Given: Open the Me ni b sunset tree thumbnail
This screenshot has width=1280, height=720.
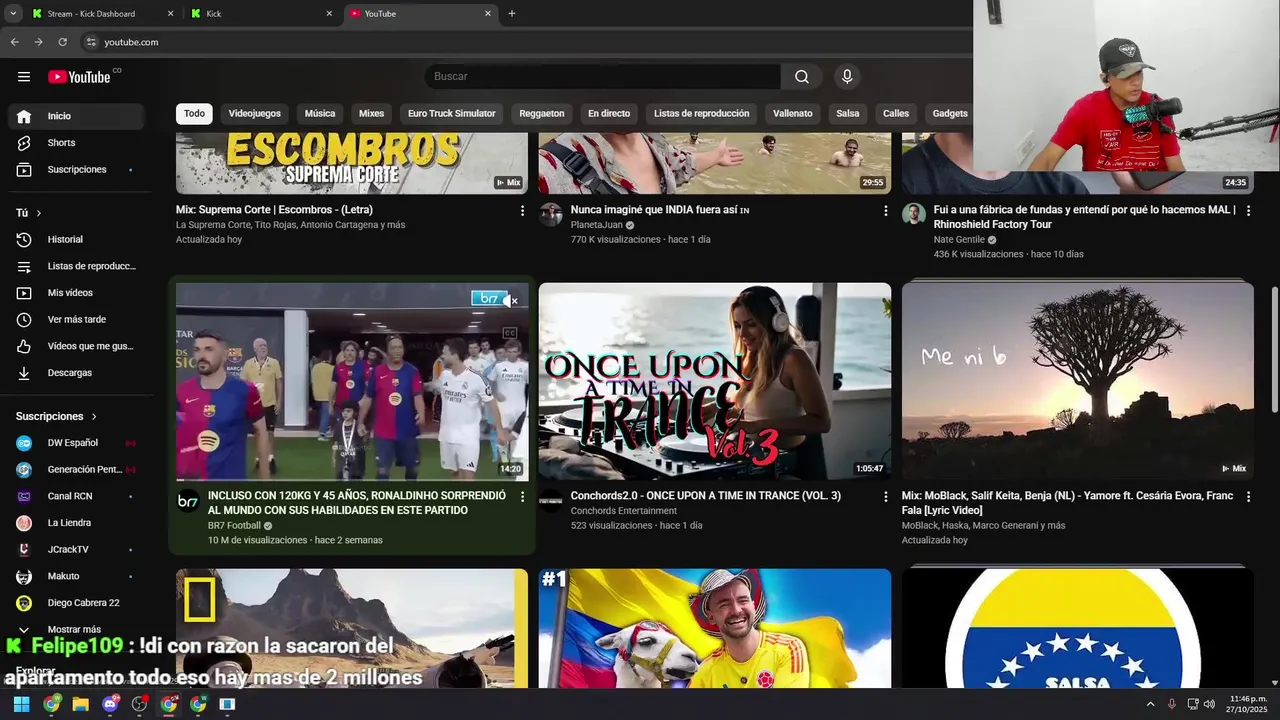Looking at the screenshot, I should click(1078, 381).
